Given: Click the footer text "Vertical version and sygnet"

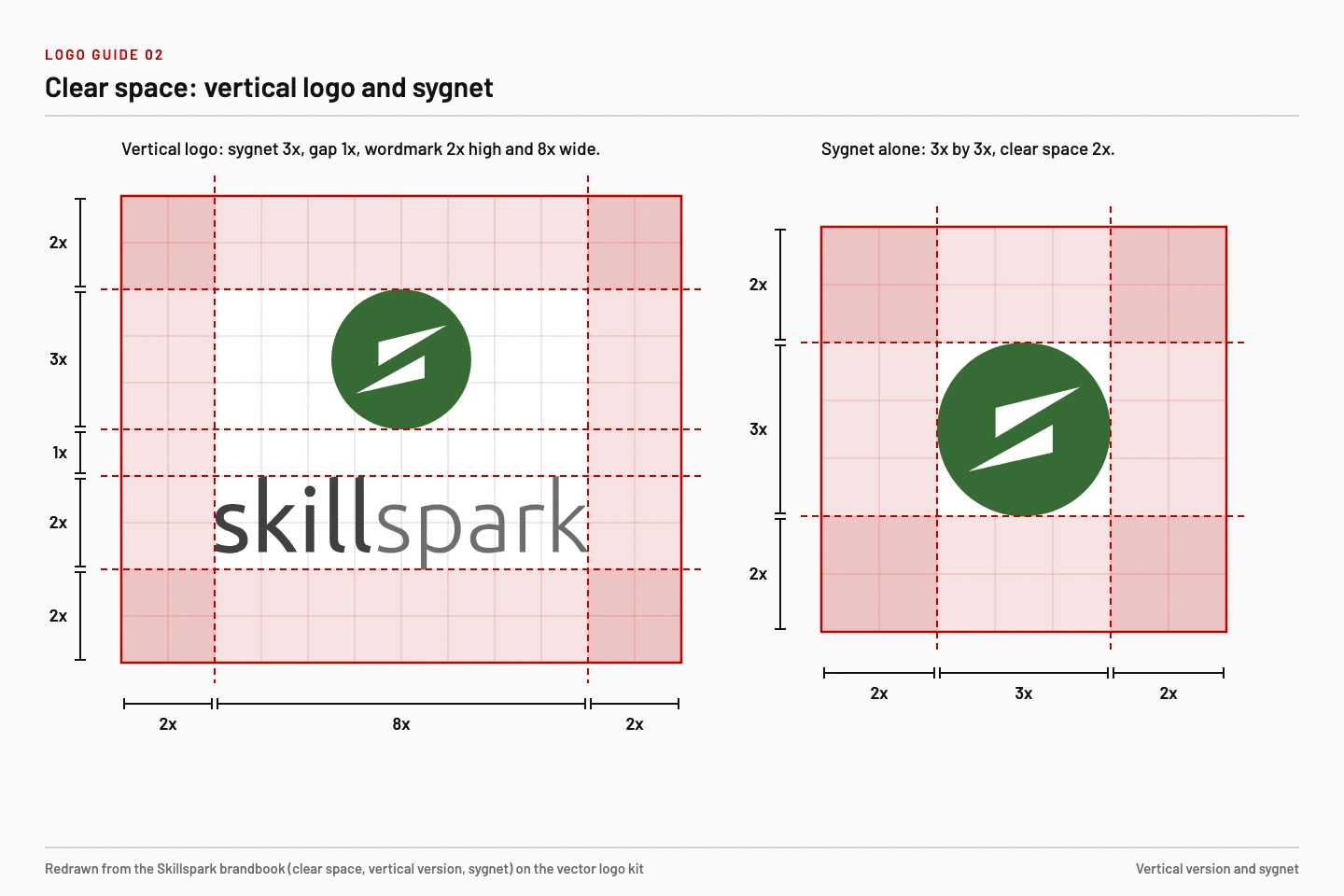Looking at the screenshot, I should [x=1217, y=869].
